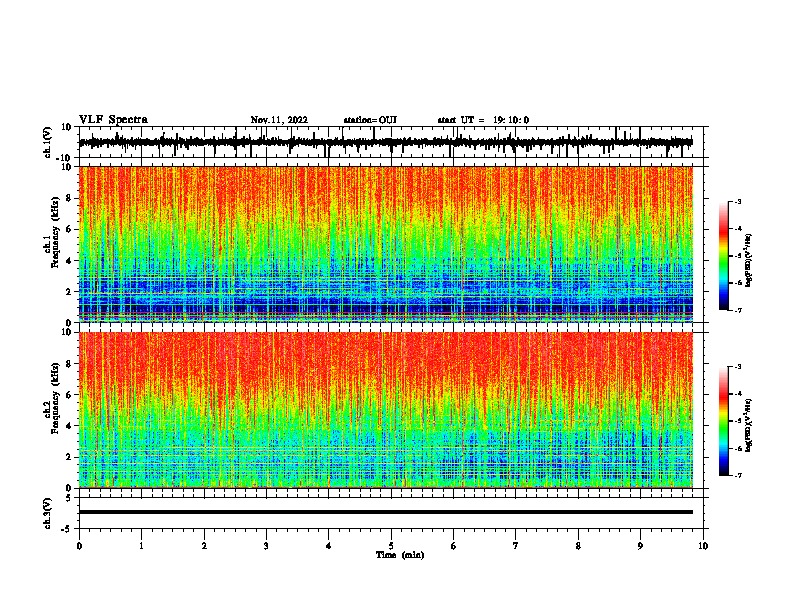
Task: Click the ch.1 spectrogram color scale bar
Action: click(723, 256)
